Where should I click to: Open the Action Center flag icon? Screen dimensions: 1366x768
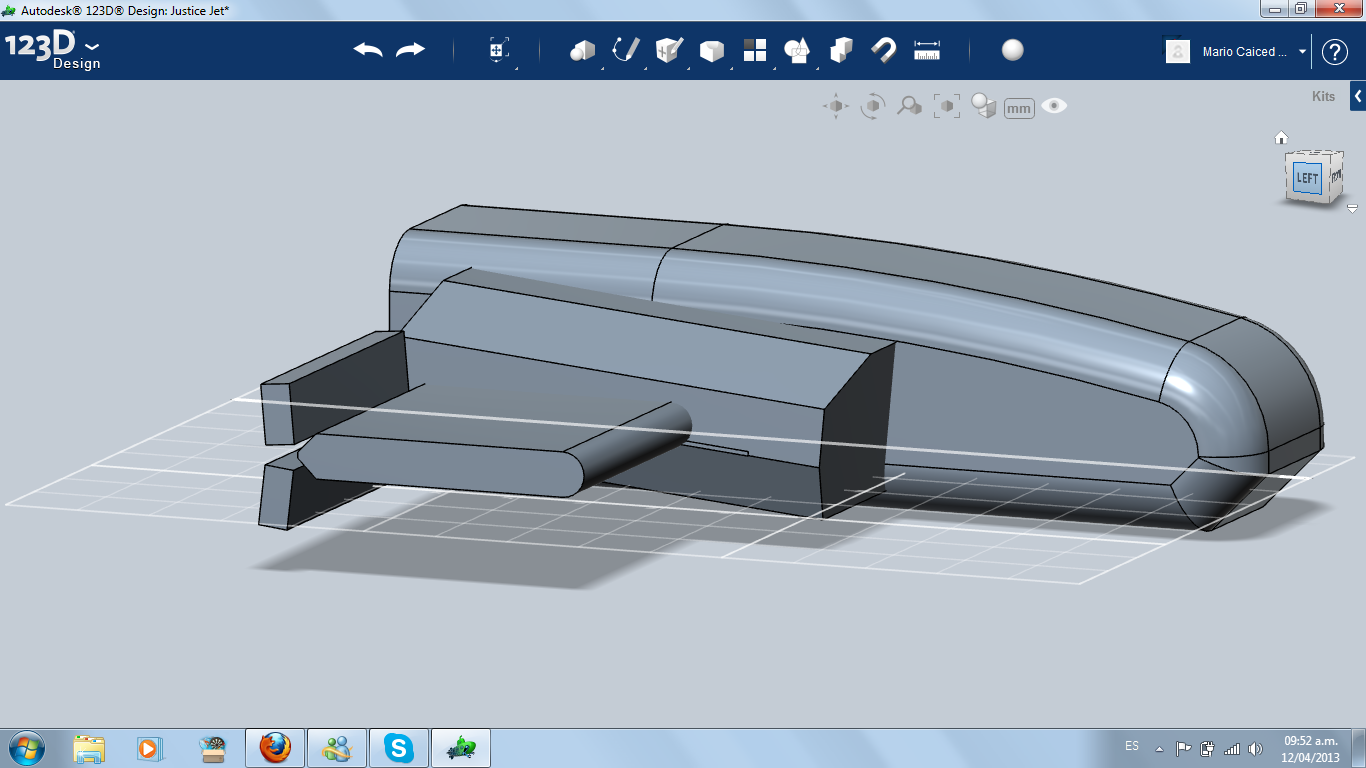[x=1184, y=748]
